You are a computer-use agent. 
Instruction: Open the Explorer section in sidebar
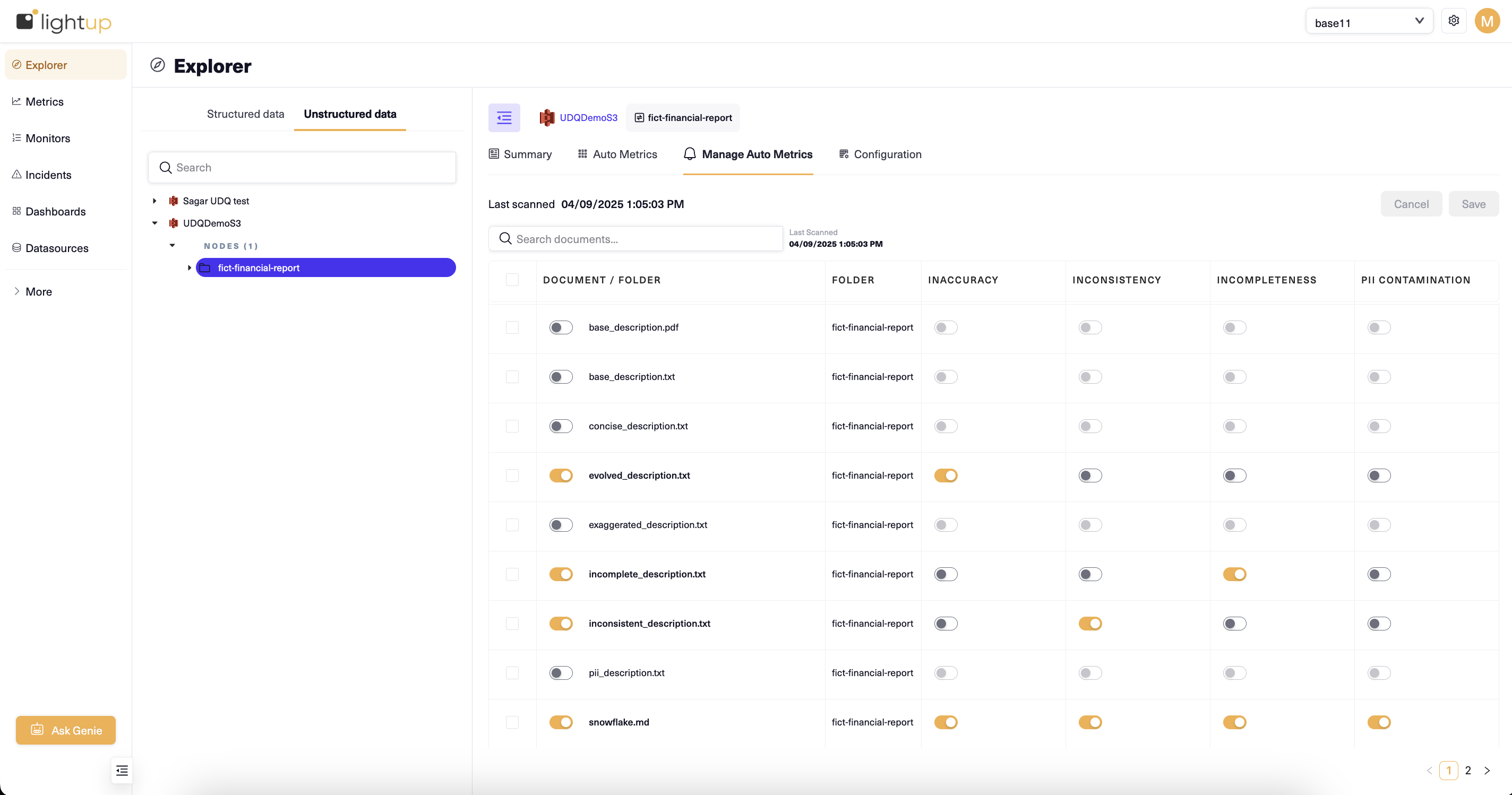[x=46, y=65]
